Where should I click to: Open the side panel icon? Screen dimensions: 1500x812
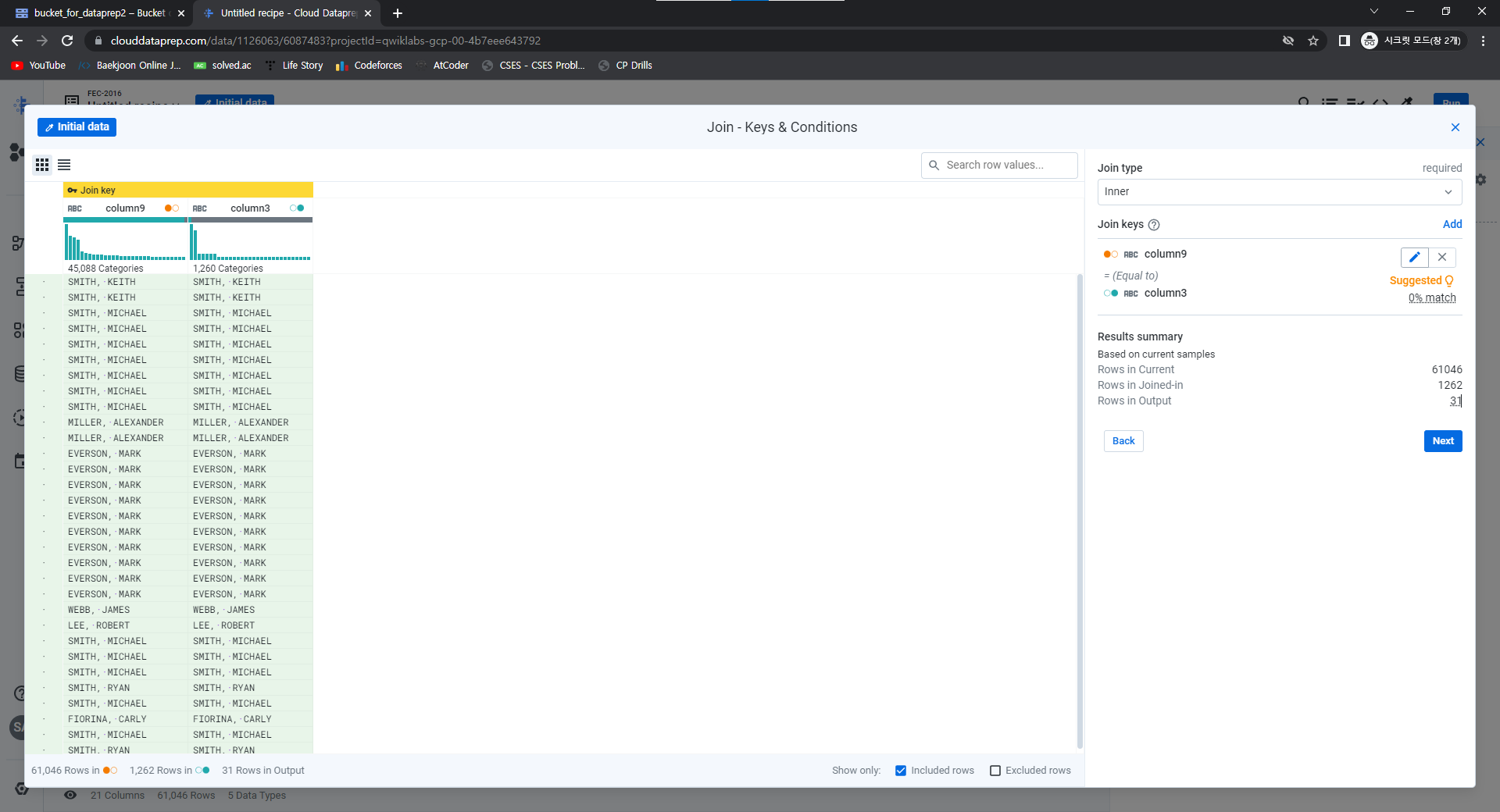(x=1344, y=41)
